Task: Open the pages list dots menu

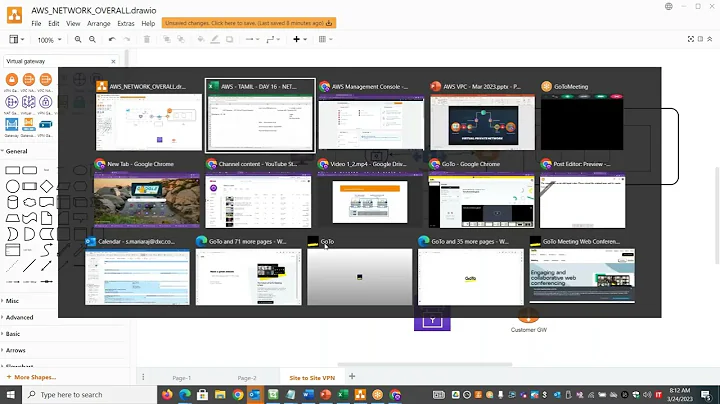Action: click(143, 377)
